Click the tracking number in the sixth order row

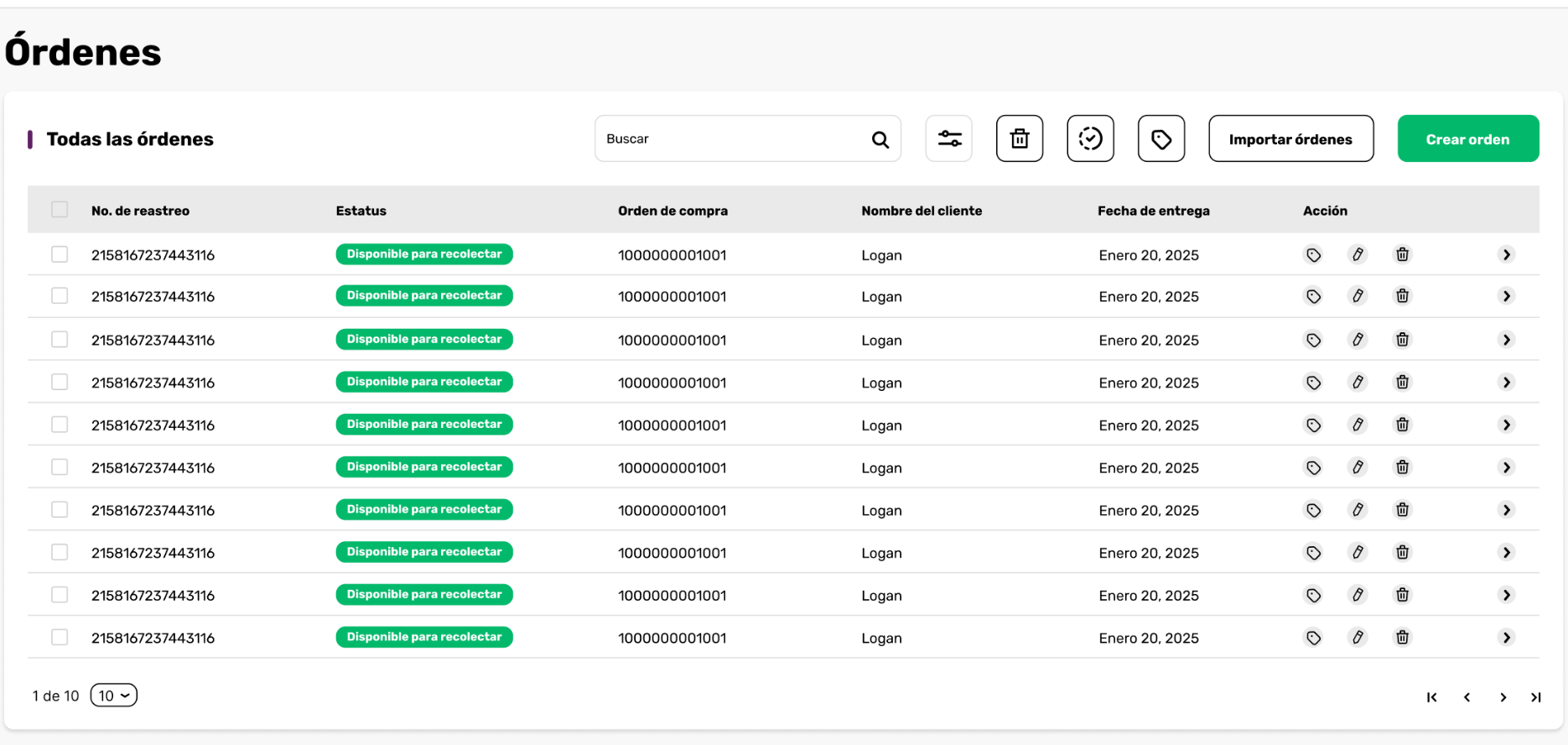[153, 468]
